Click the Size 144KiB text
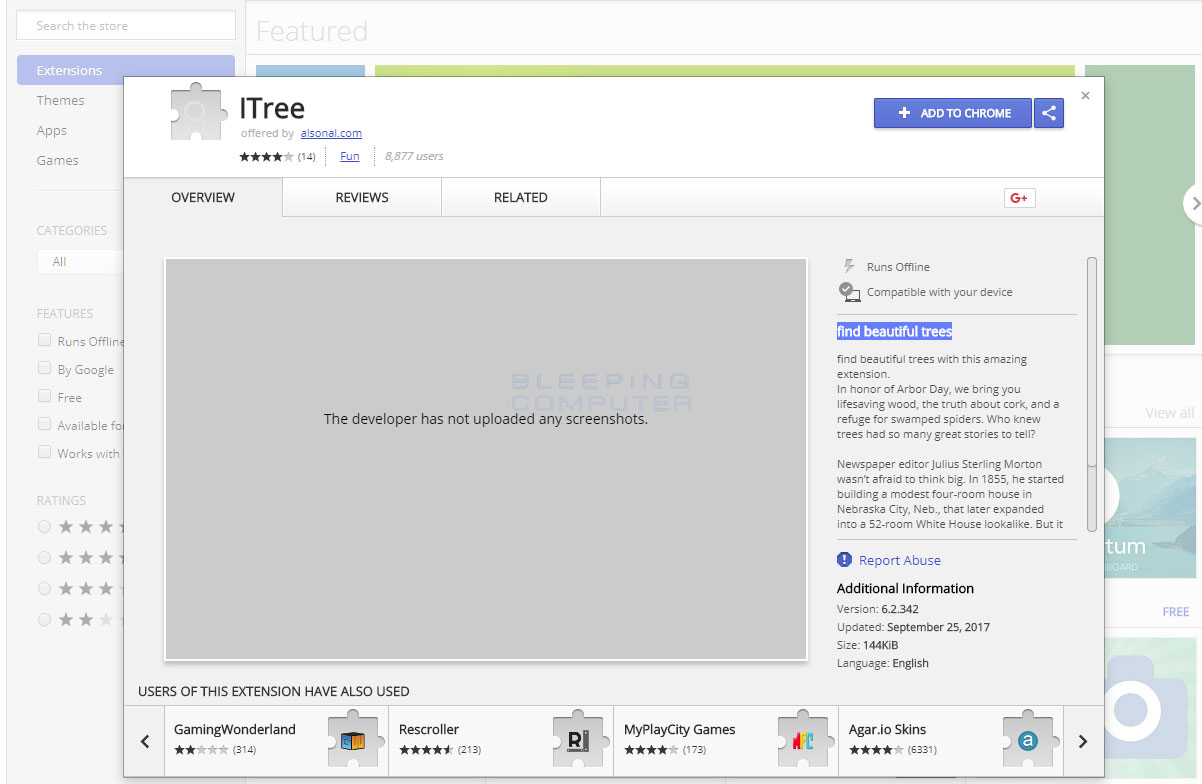1202x784 pixels. pos(868,645)
